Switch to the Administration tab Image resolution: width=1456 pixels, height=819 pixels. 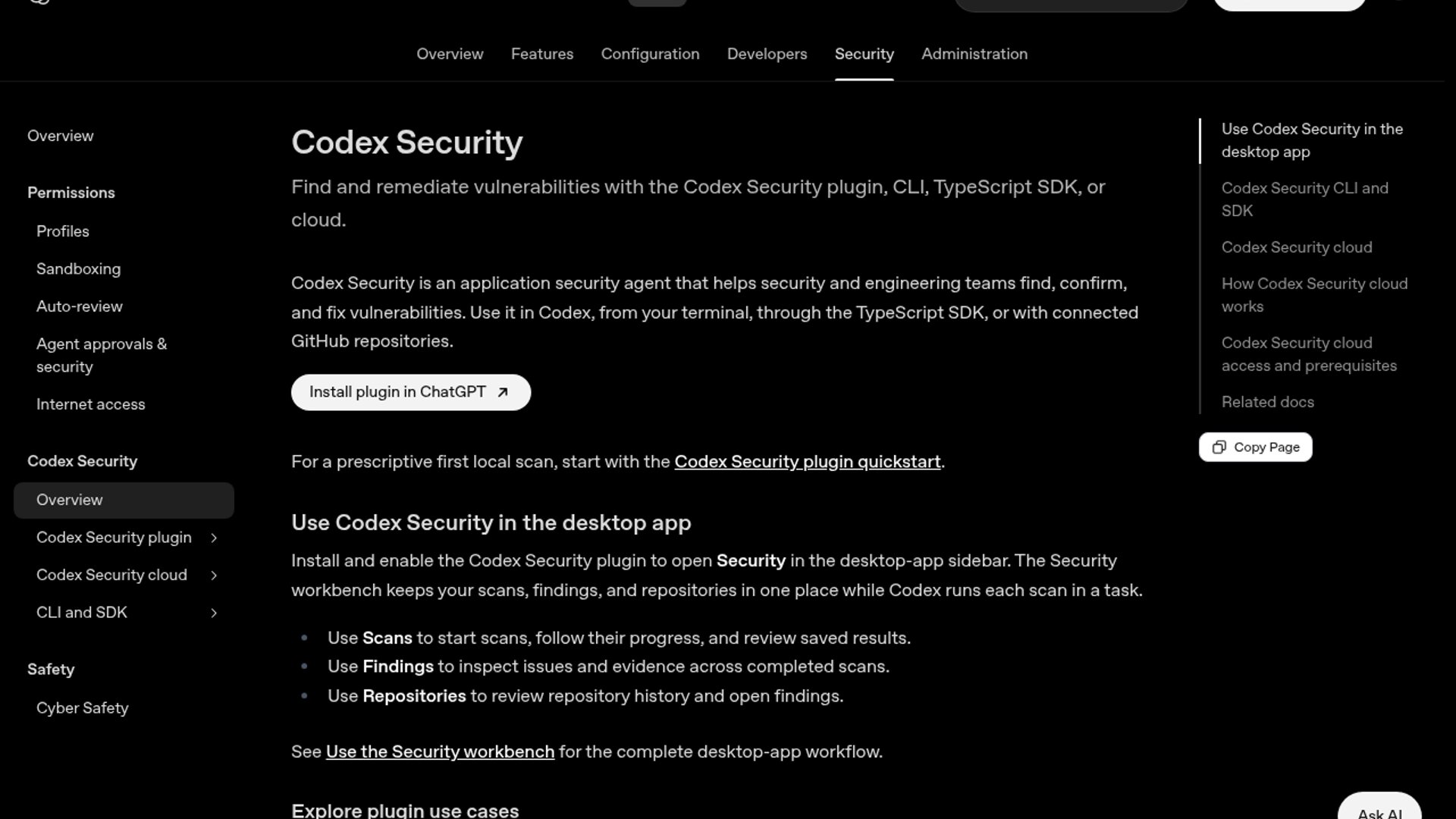[974, 54]
